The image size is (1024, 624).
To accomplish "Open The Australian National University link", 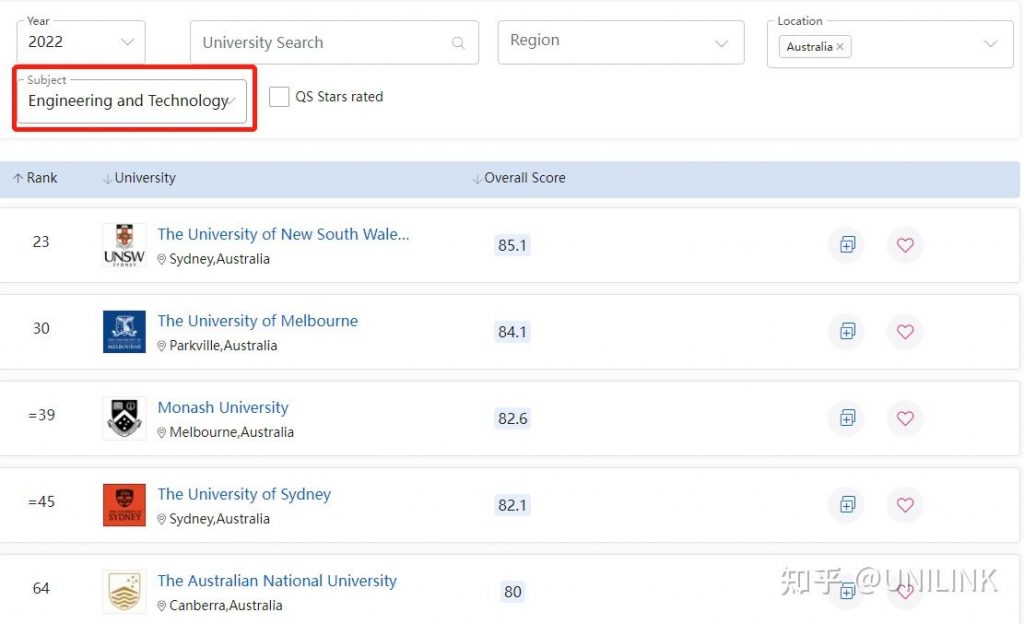I will coord(277,581).
